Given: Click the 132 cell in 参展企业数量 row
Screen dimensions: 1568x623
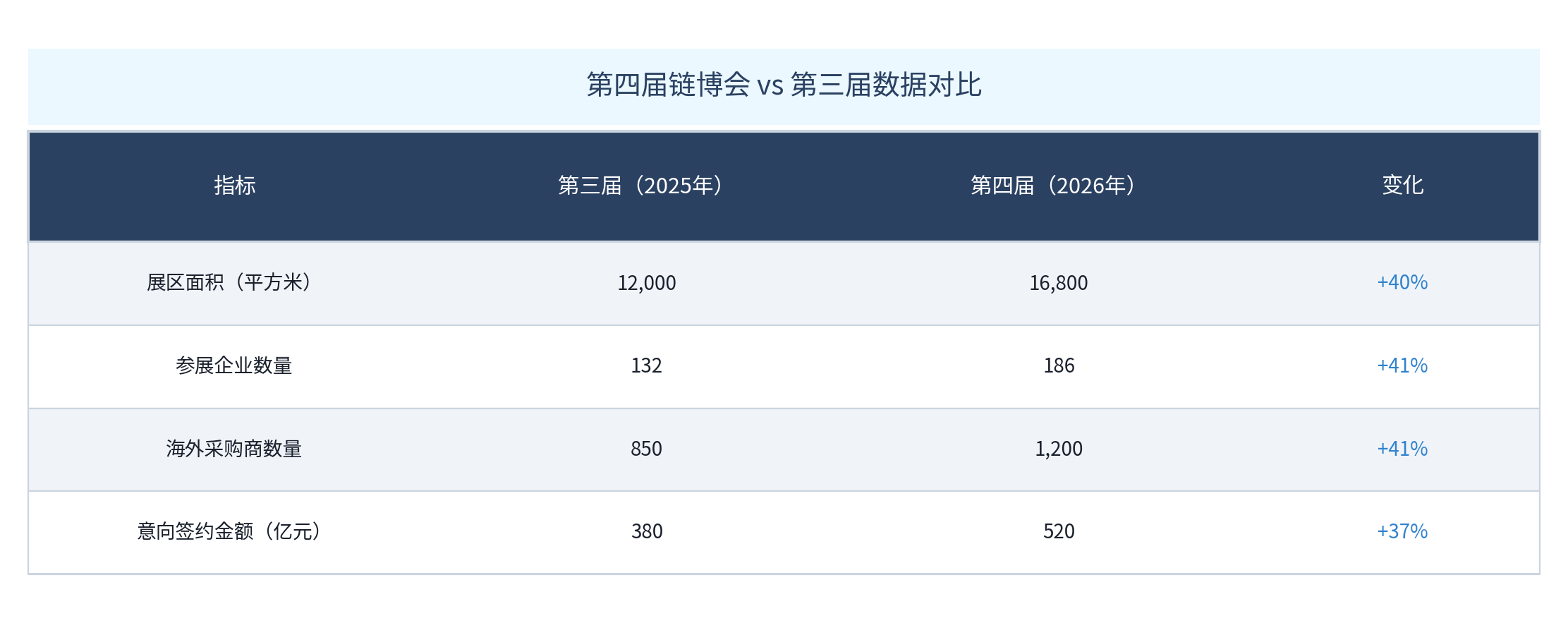Looking at the screenshot, I should click(646, 365).
